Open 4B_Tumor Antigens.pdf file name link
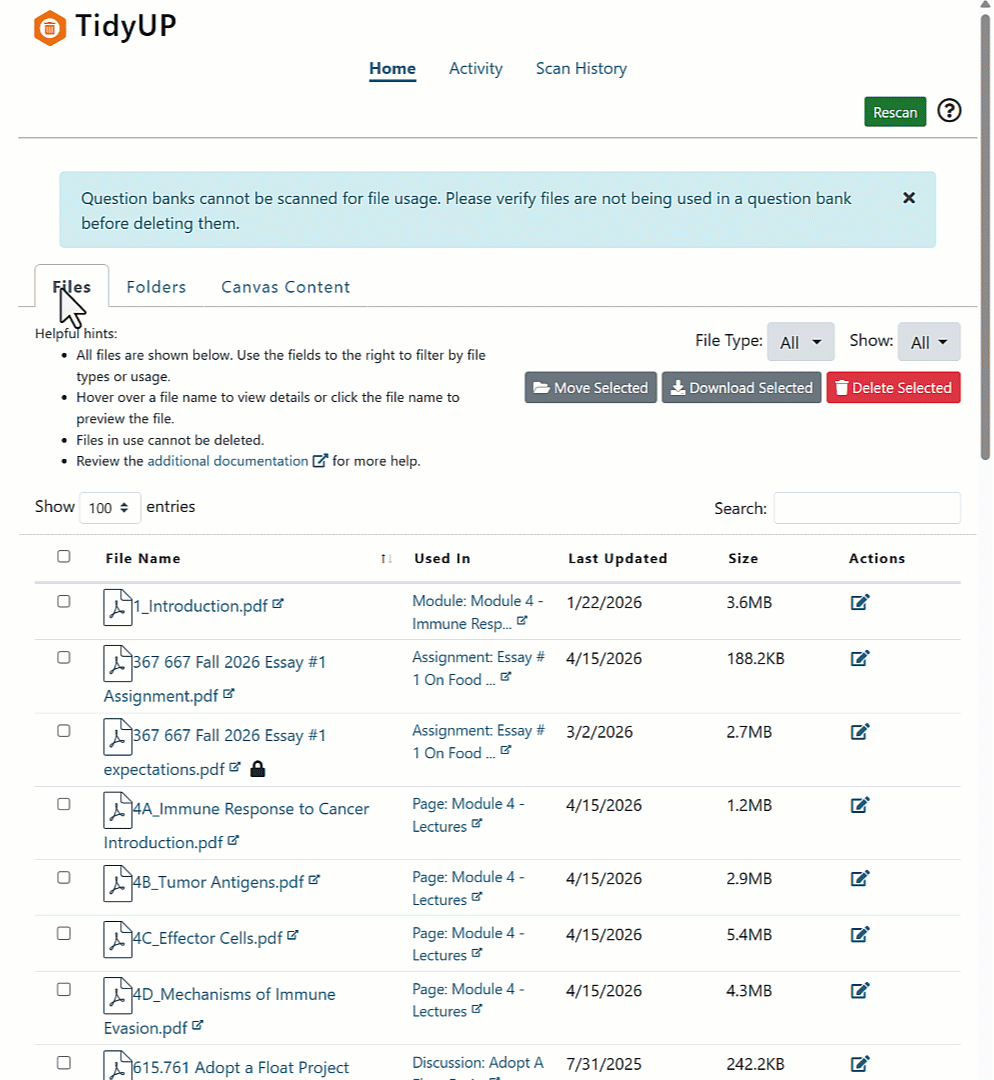Screen dimensions: 994x1080 pyautogui.click(x=218, y=882)
